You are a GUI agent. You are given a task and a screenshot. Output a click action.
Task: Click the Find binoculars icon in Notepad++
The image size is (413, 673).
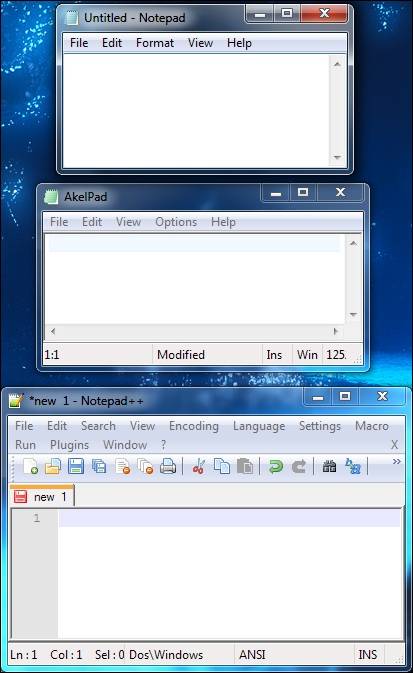tap(329, 466)
